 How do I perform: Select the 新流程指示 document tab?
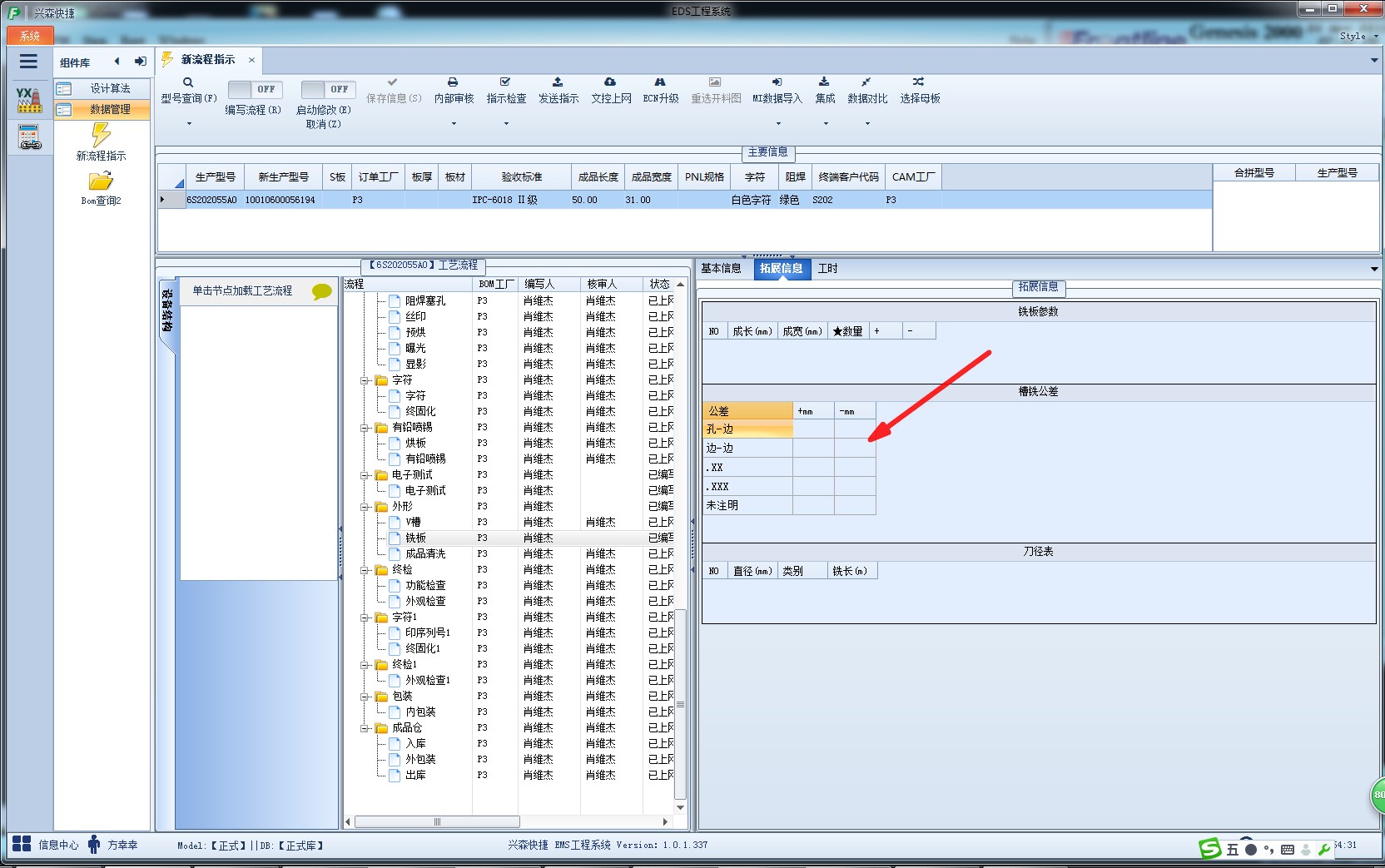[208, 60]
